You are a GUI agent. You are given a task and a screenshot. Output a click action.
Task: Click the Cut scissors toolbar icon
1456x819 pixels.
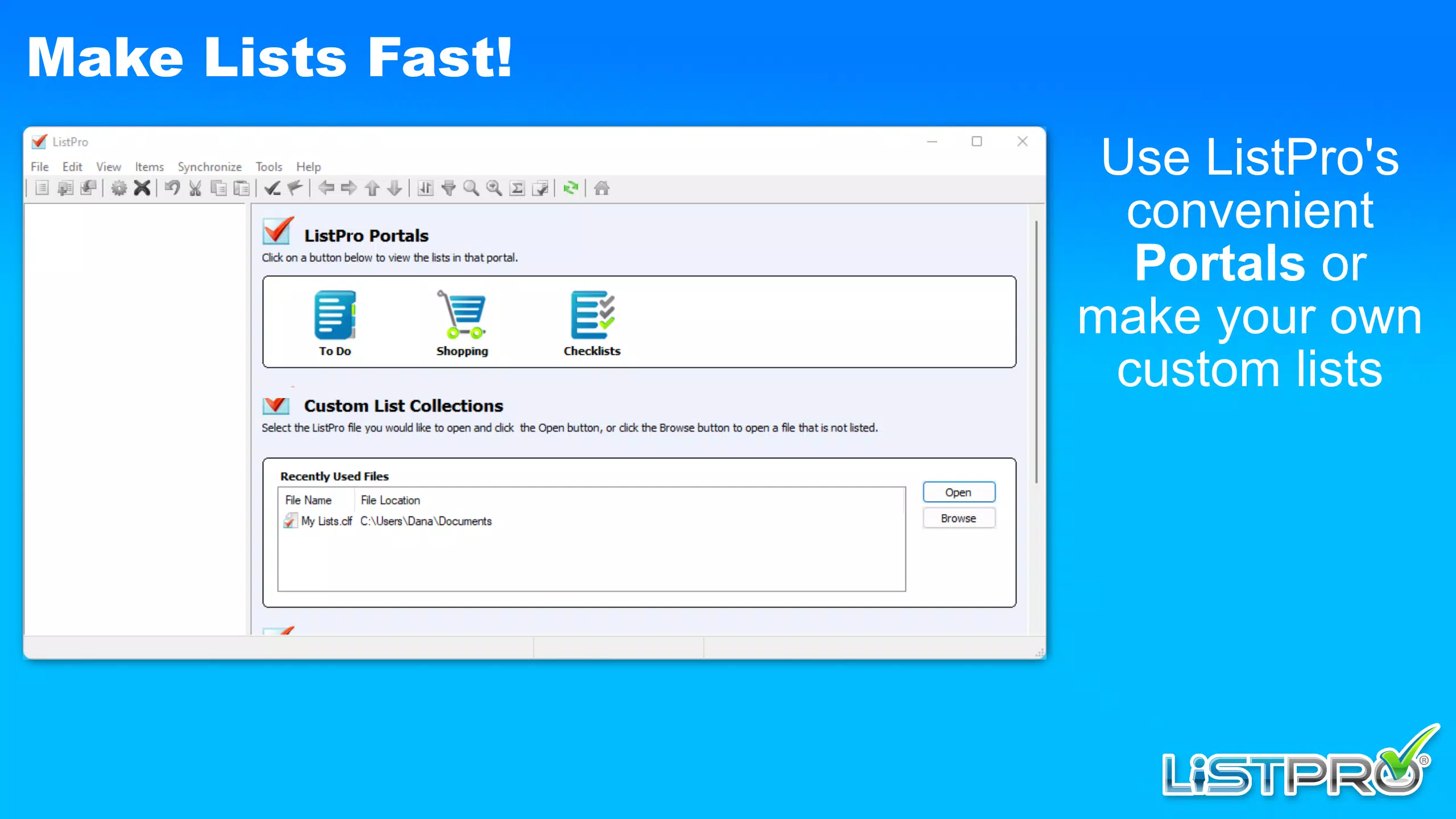coord(195,188)
